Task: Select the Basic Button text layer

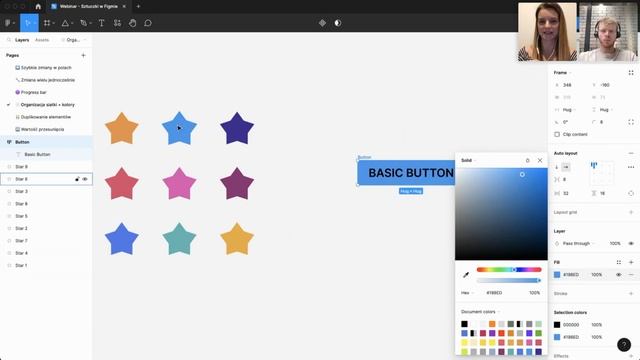Action: point(46,154)
